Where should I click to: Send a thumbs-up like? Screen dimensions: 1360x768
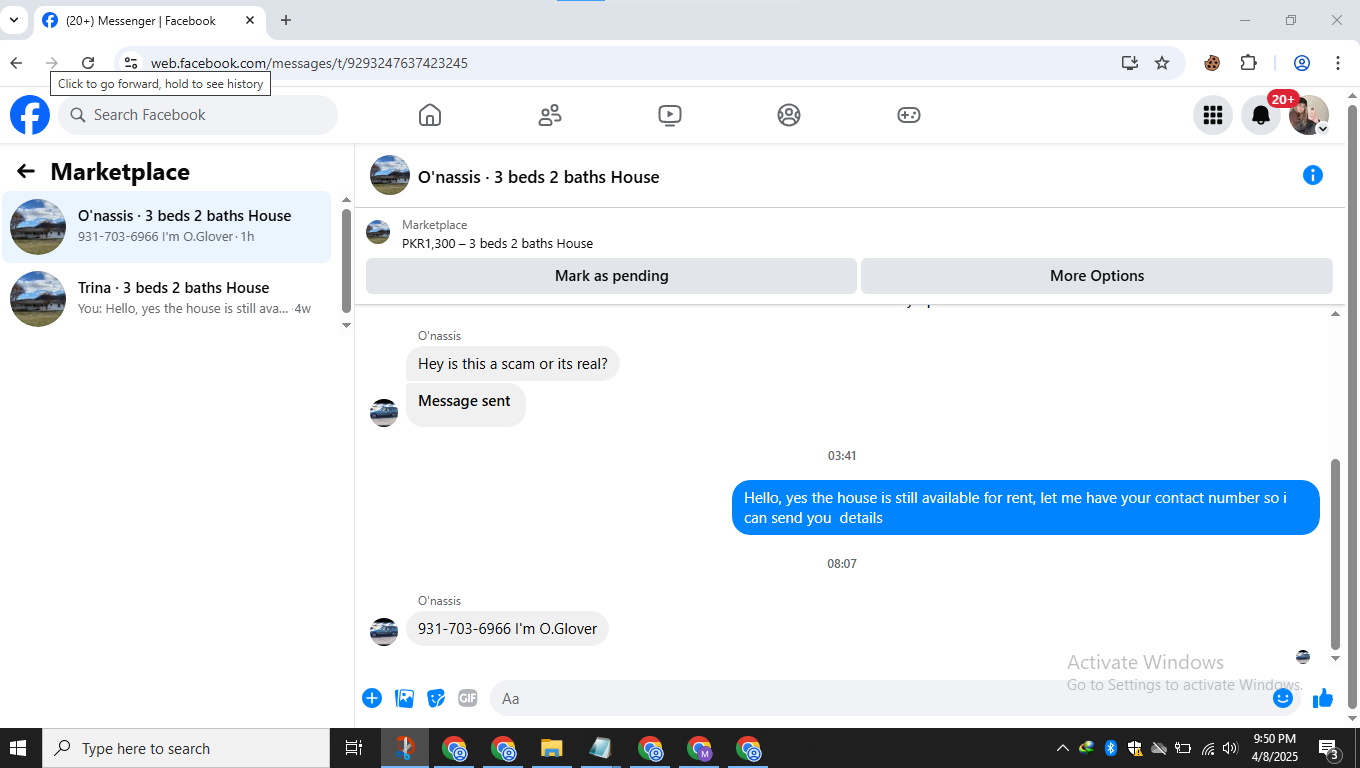click(x=1323, y=698)
